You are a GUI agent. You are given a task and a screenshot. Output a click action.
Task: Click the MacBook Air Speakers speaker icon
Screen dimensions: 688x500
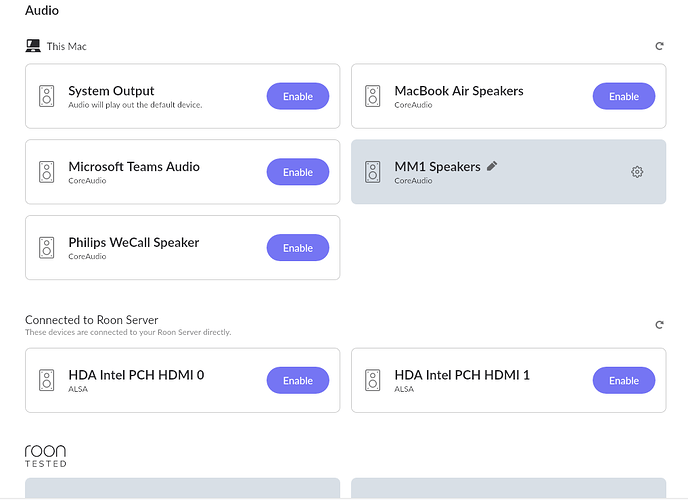click(373, 97)
